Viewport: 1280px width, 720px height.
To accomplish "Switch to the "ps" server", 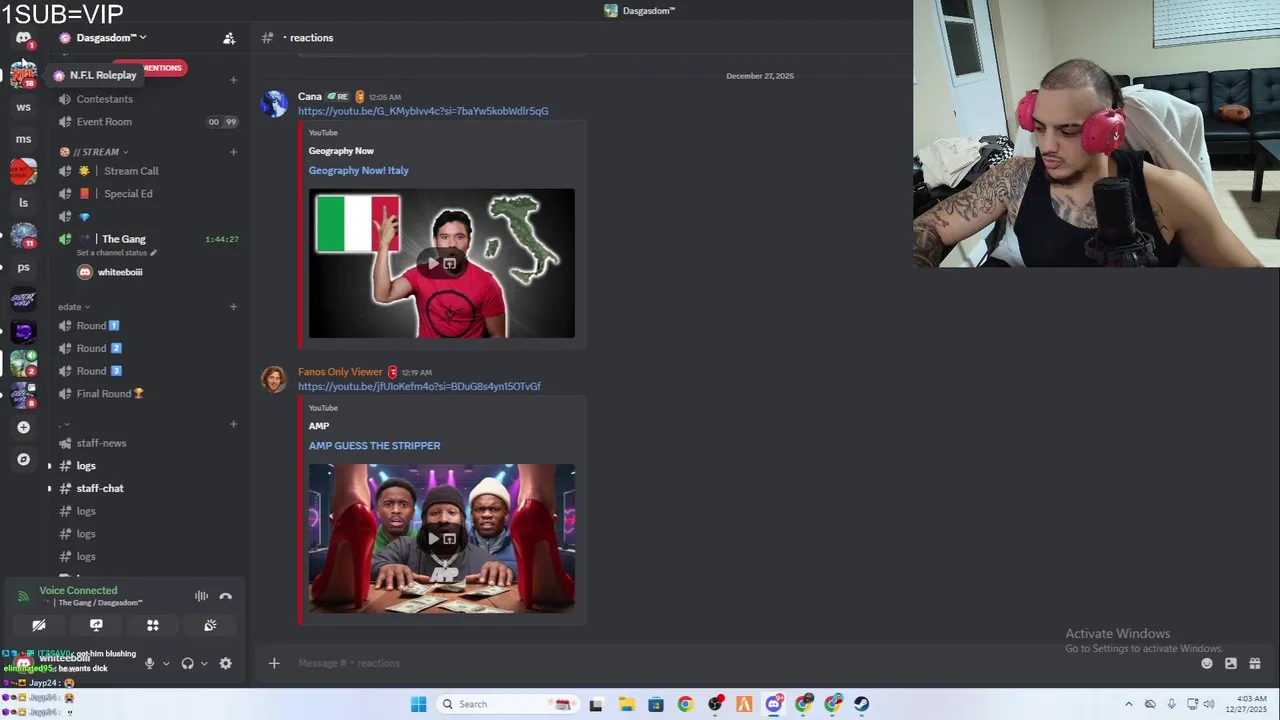I will [x=23, y=267].
